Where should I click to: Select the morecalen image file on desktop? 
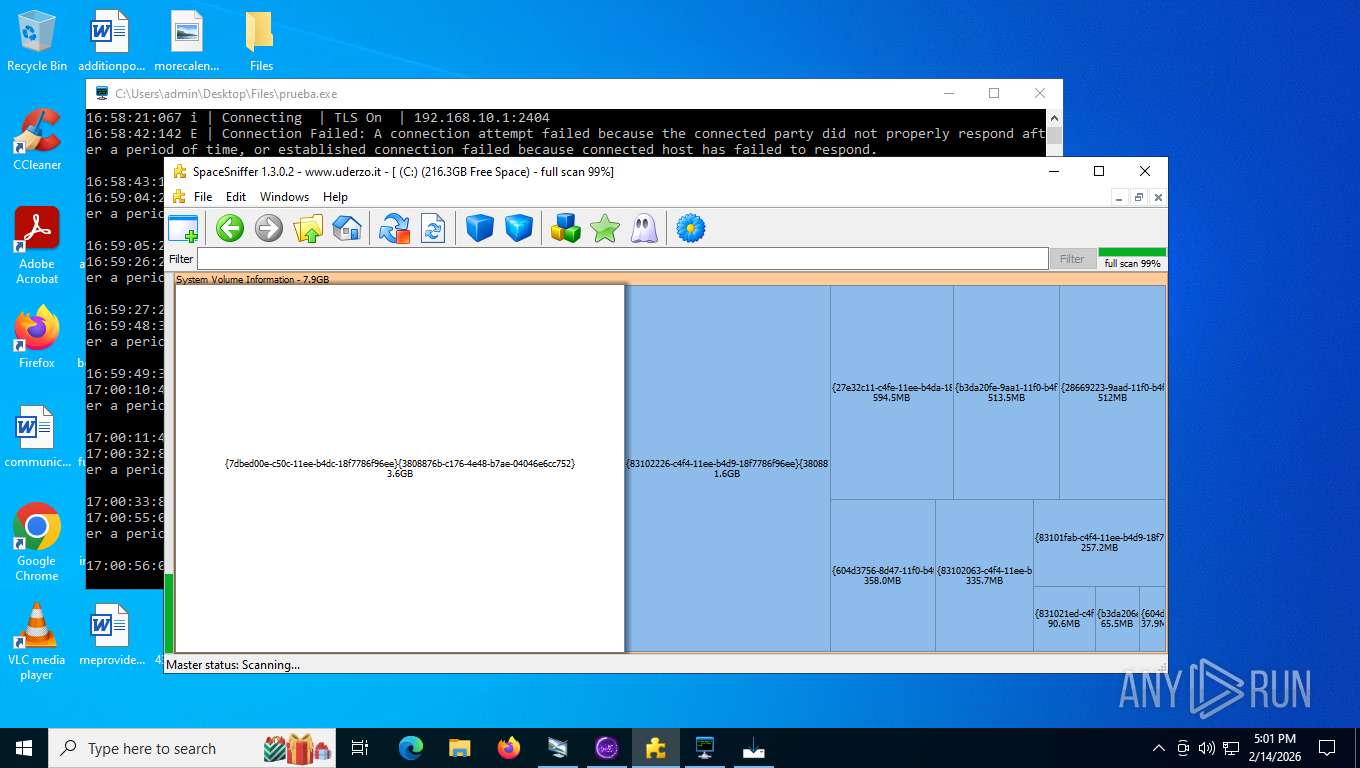186,41
